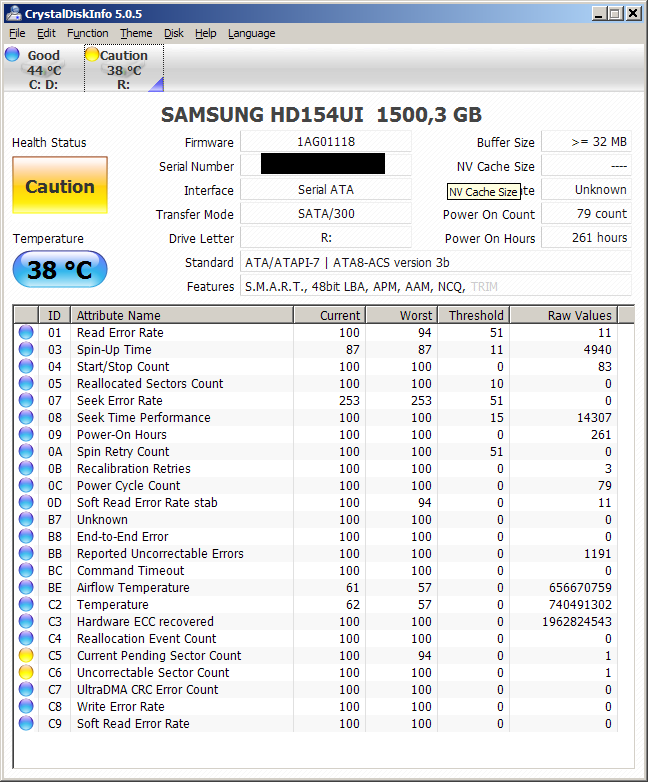The image size is (648, 782).
Task: Click the Power On Count value 79 count
Action: [586, 213]
